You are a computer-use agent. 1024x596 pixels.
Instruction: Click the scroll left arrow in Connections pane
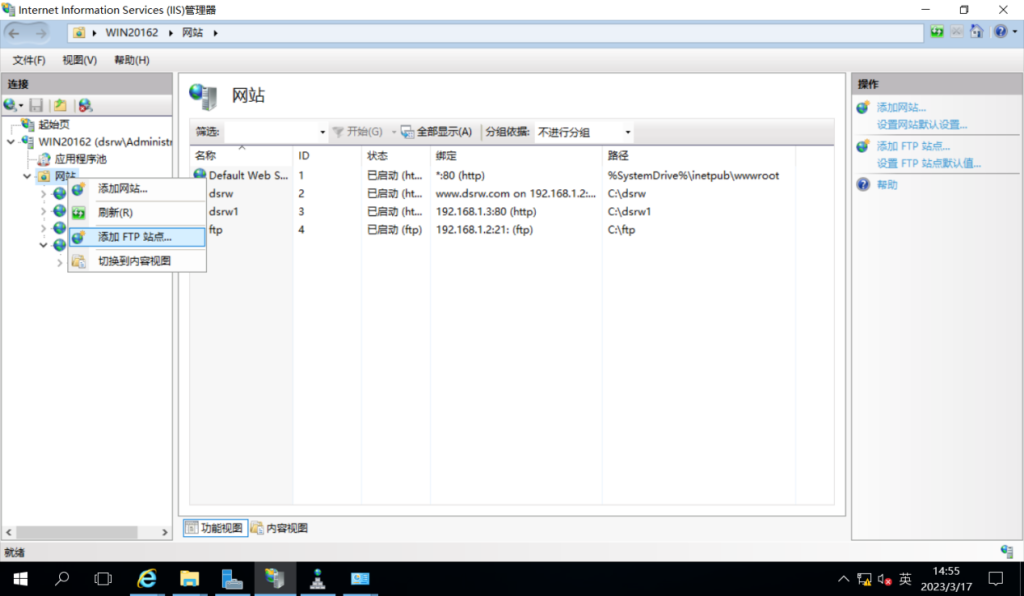(x=8, y=533)
